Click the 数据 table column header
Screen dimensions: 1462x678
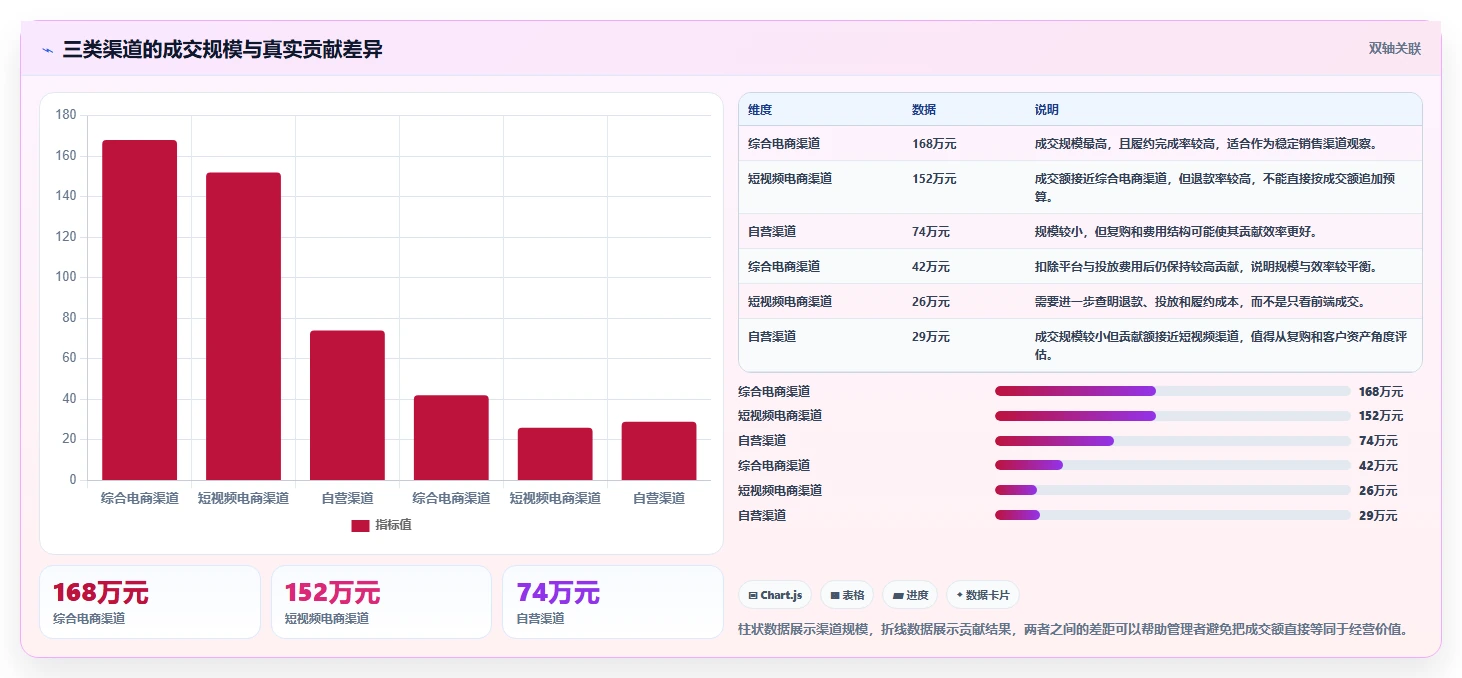924,110
